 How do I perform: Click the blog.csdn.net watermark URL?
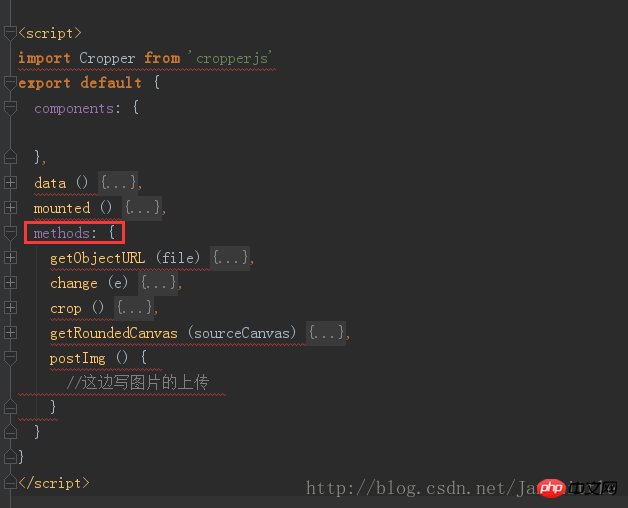click(423, 488)
